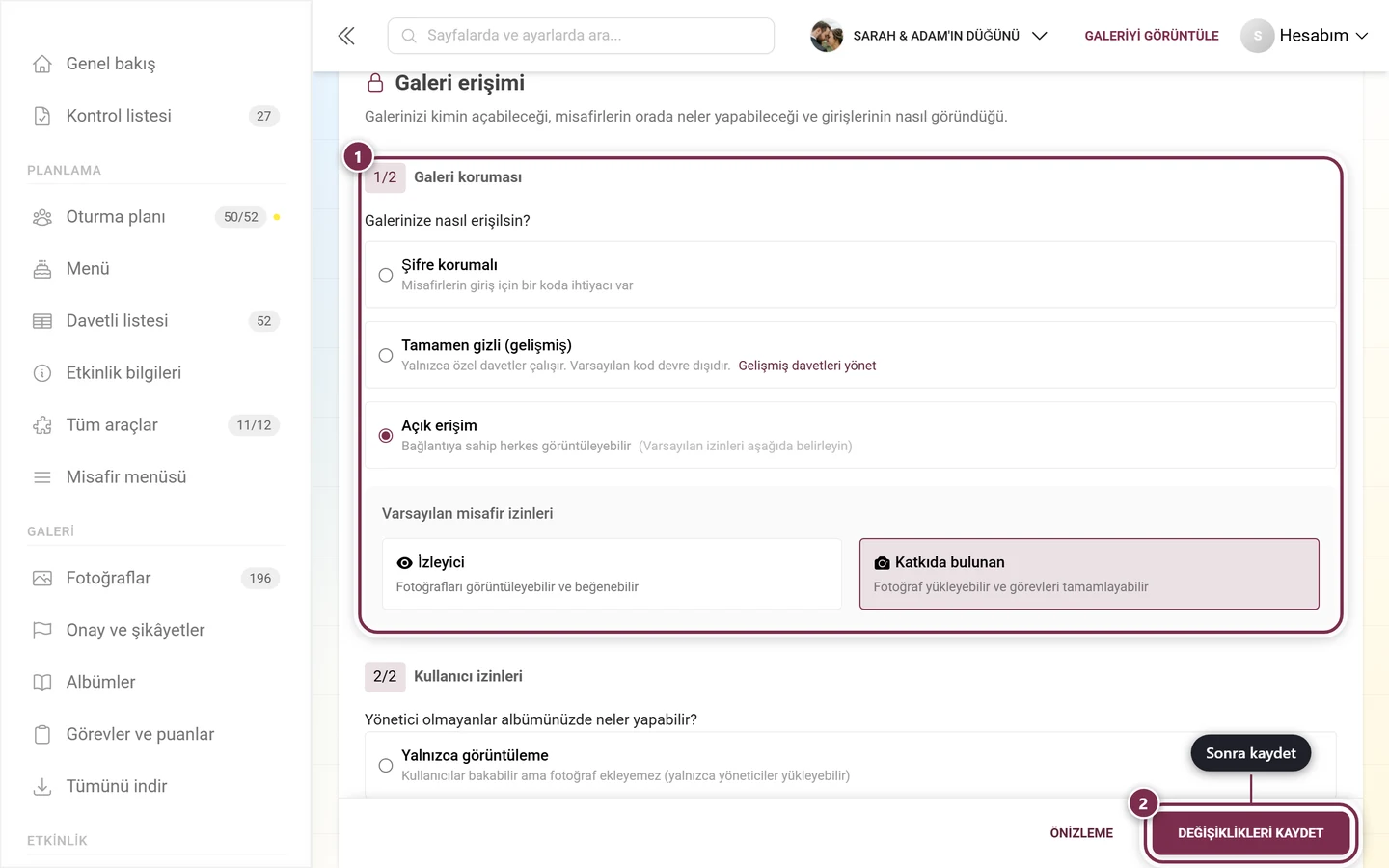Collapse the sidebar with the double-chevron icon
The image size is (1389, 868).
(346, 36)
